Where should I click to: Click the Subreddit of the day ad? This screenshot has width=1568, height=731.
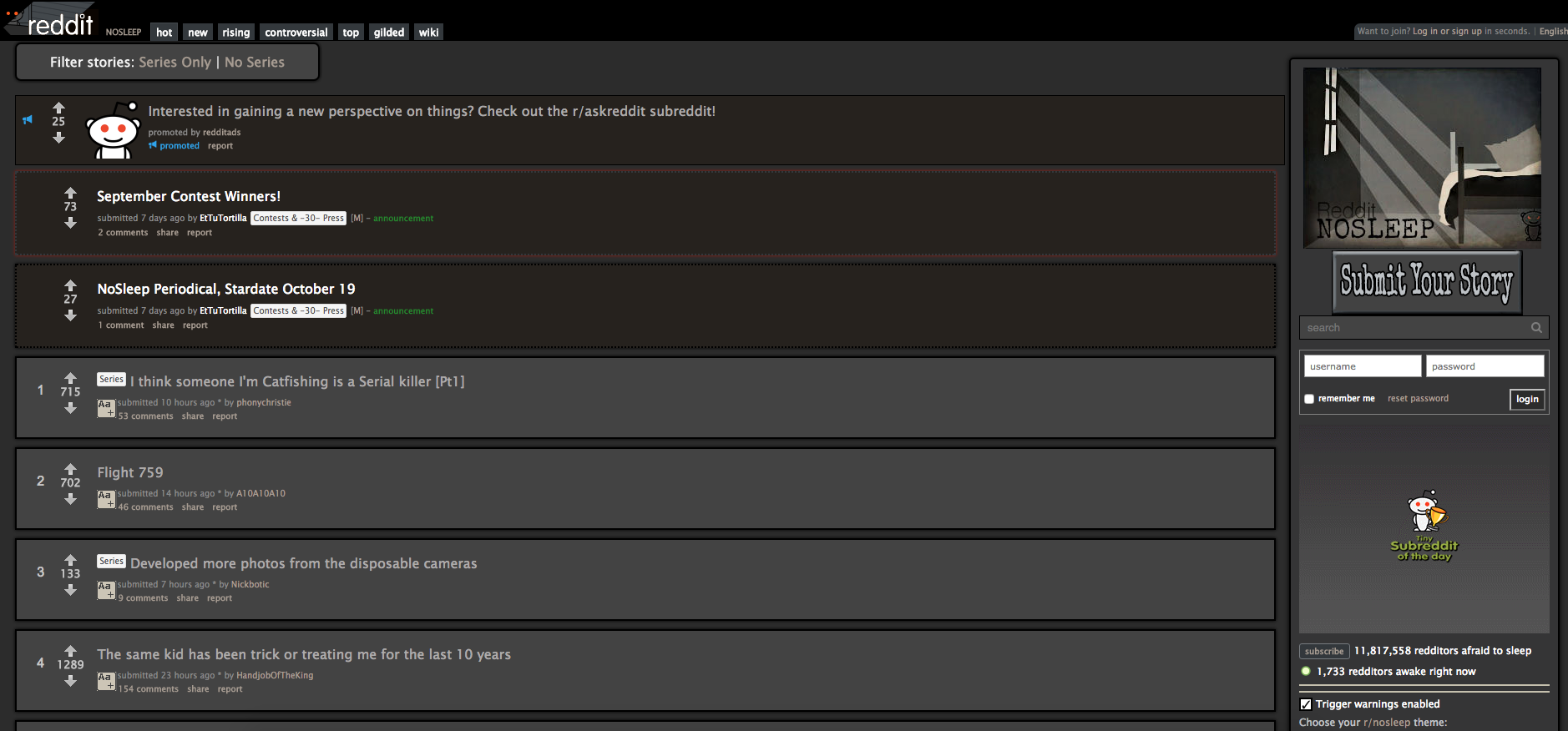1424,527
